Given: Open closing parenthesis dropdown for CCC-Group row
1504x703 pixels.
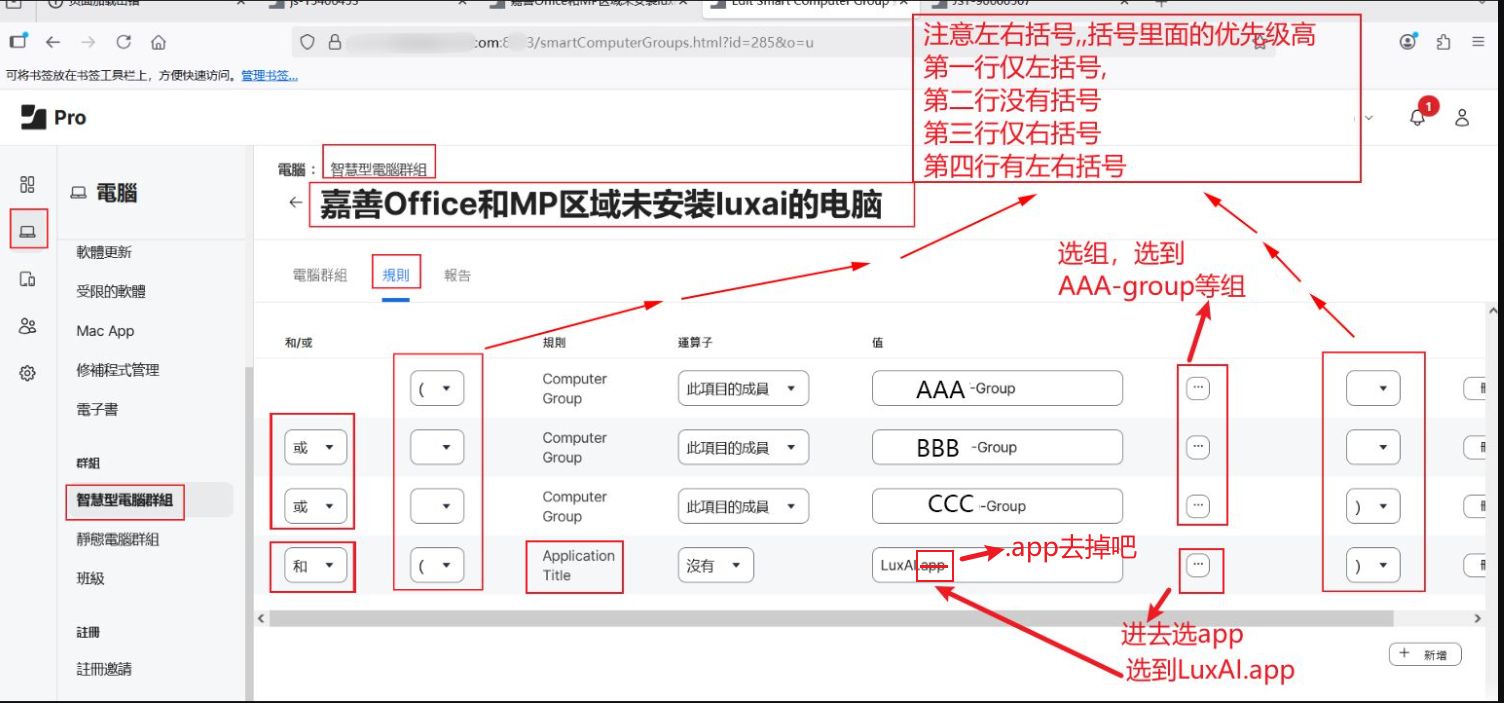Looking at the screenshot, I should pos(1372,506).
